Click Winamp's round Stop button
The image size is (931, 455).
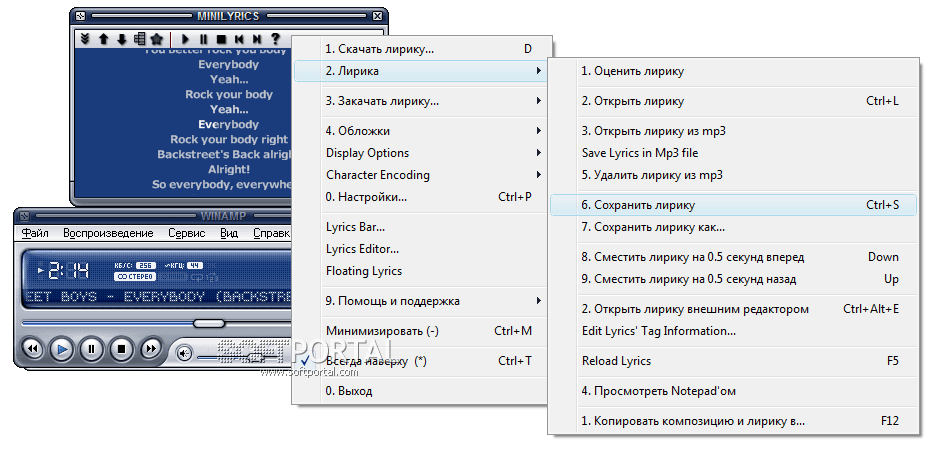point(121,349)
